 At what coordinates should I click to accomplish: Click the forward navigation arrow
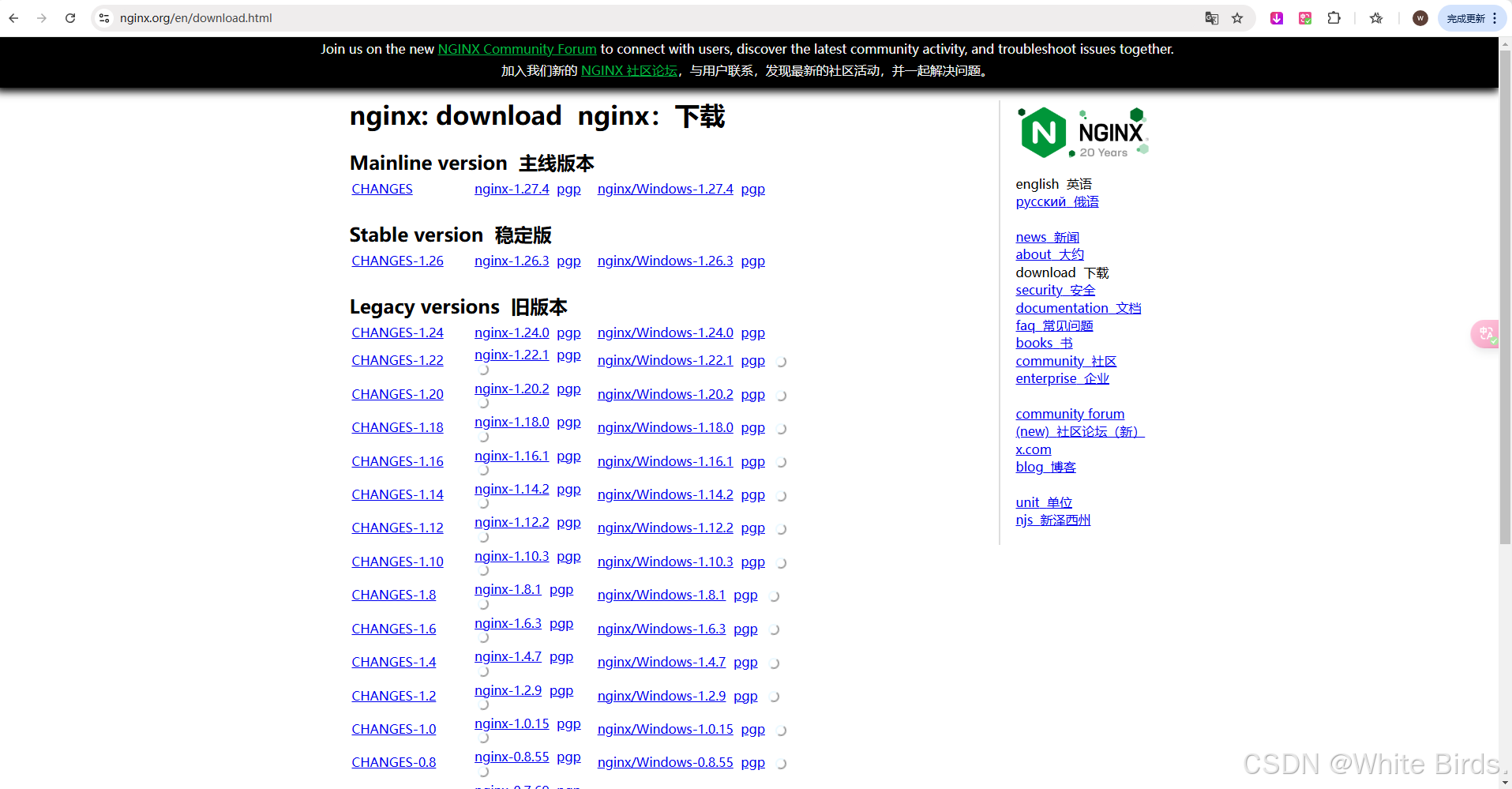pos(41,17)
